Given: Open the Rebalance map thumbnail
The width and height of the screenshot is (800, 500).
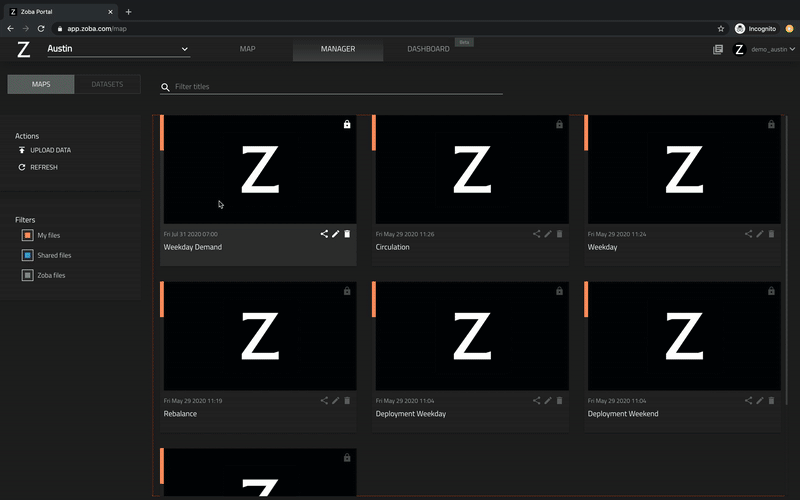Looking at the screenshot, I should click(x=260, y=336).
